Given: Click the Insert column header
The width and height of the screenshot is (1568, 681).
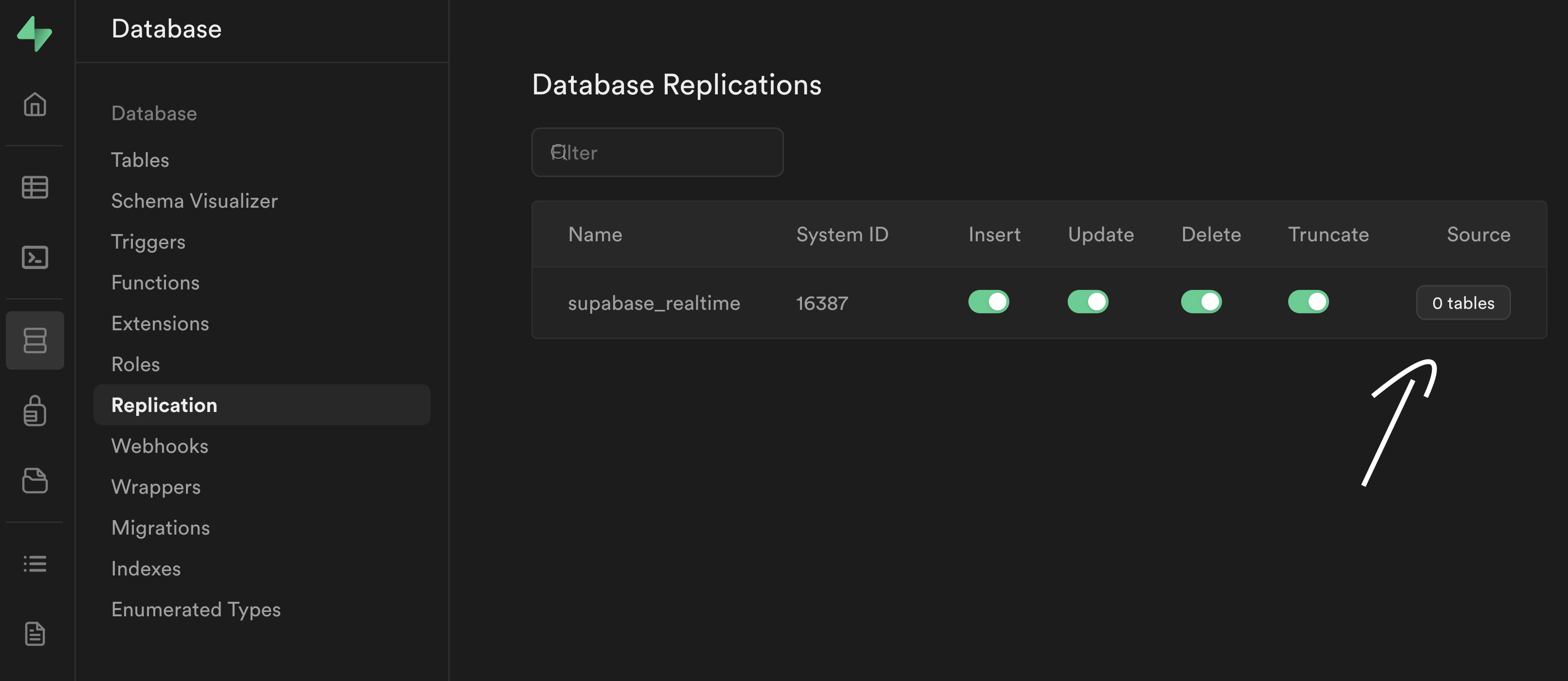Looking at the screenshot, I should pyautogui.click(x=994, y=234).
